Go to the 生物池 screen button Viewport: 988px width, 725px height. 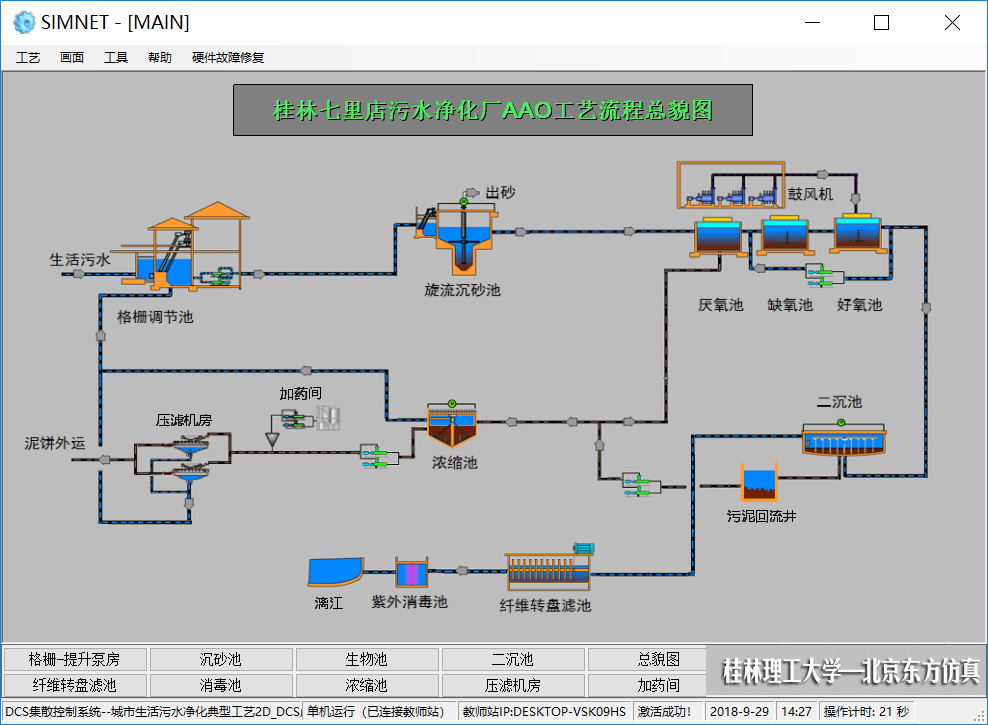coord(367,660)
